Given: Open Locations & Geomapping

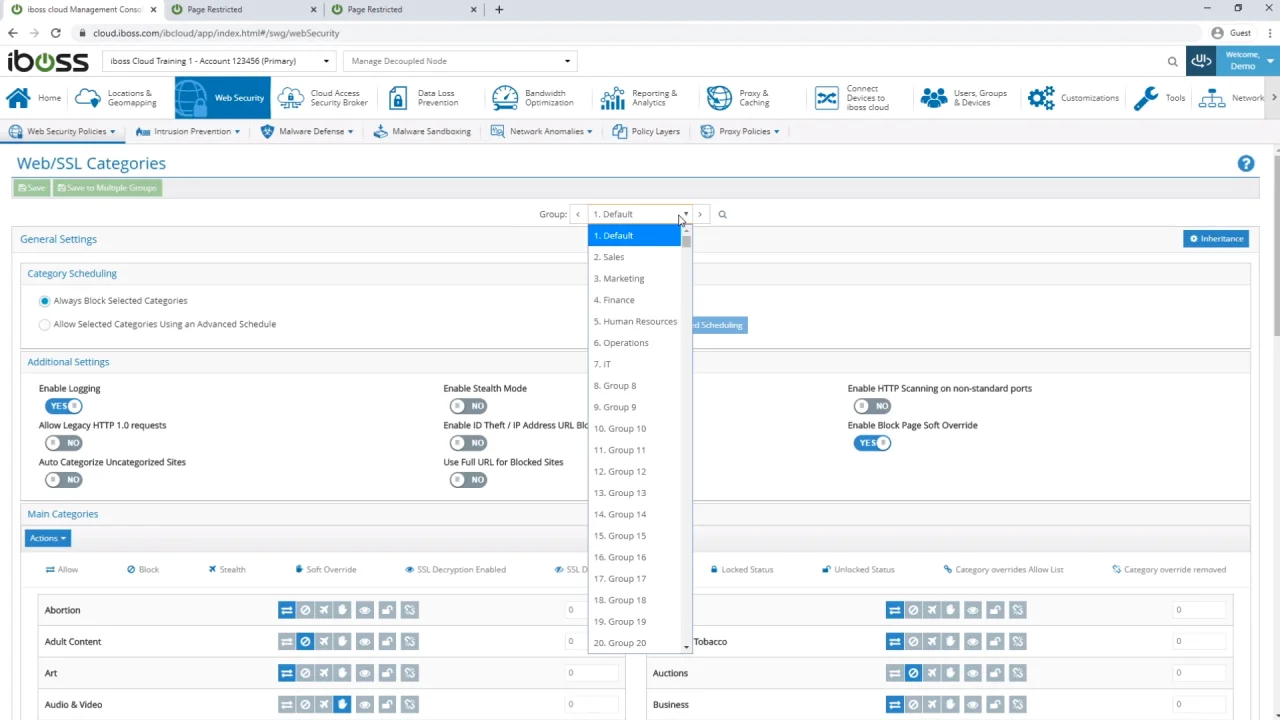Looking at the screenshot, I should (x=116, y=98).
